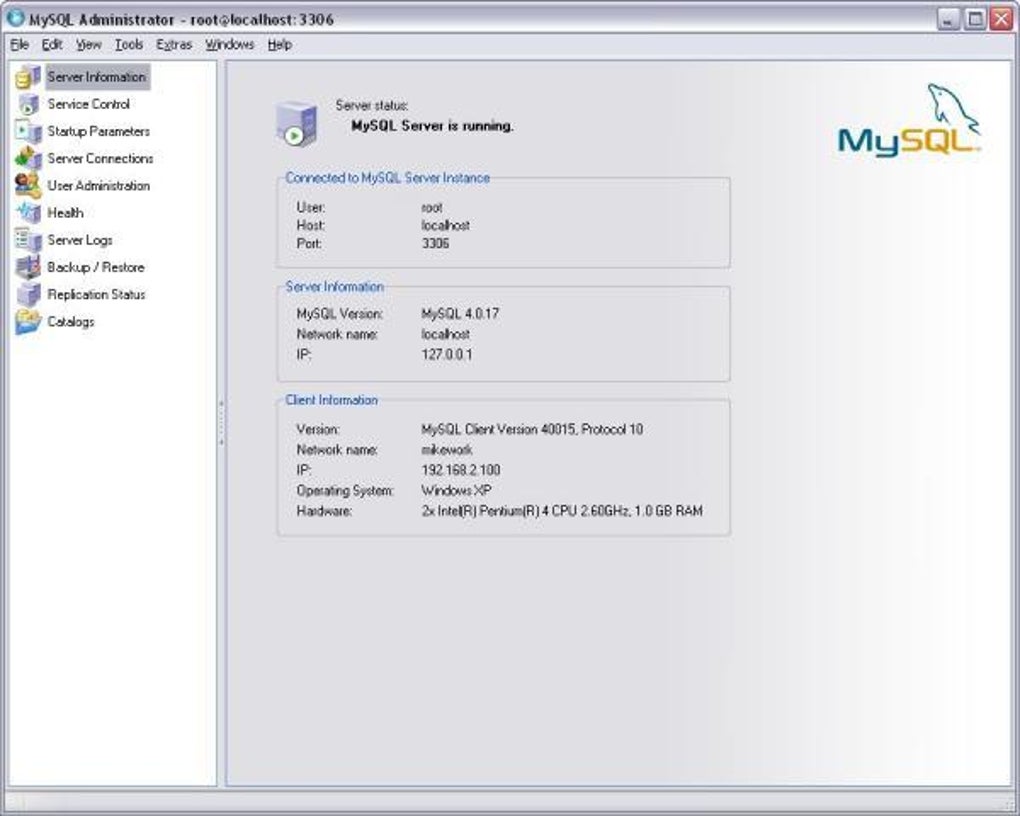Screen dimensions: 1020x816
Task: Open the View menu
Action: [x=88, y=44]
